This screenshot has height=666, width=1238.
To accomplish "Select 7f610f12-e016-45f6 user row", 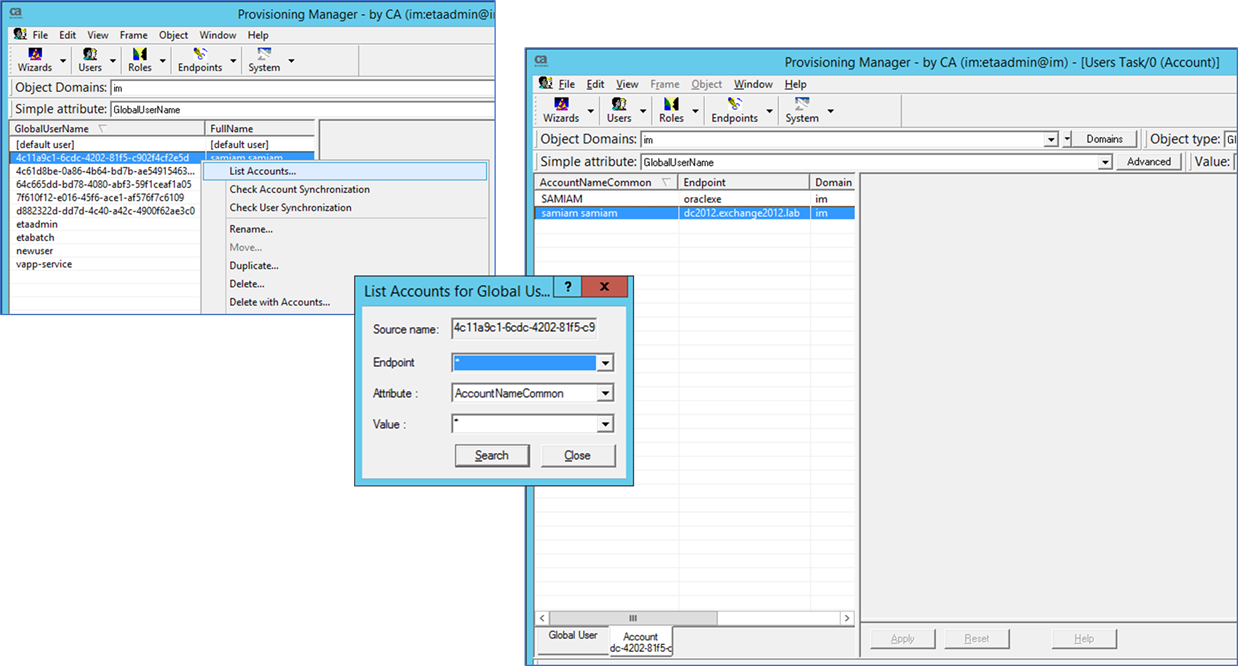I will click(x=100, y=198).
